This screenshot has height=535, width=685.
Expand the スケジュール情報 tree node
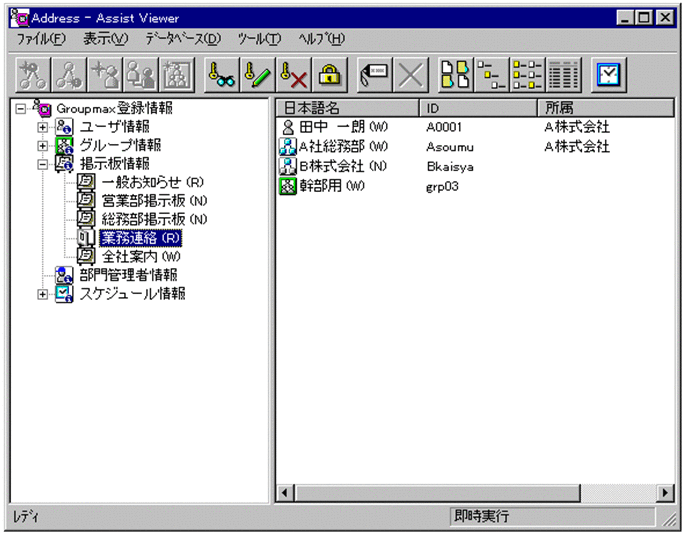point(42,294)
